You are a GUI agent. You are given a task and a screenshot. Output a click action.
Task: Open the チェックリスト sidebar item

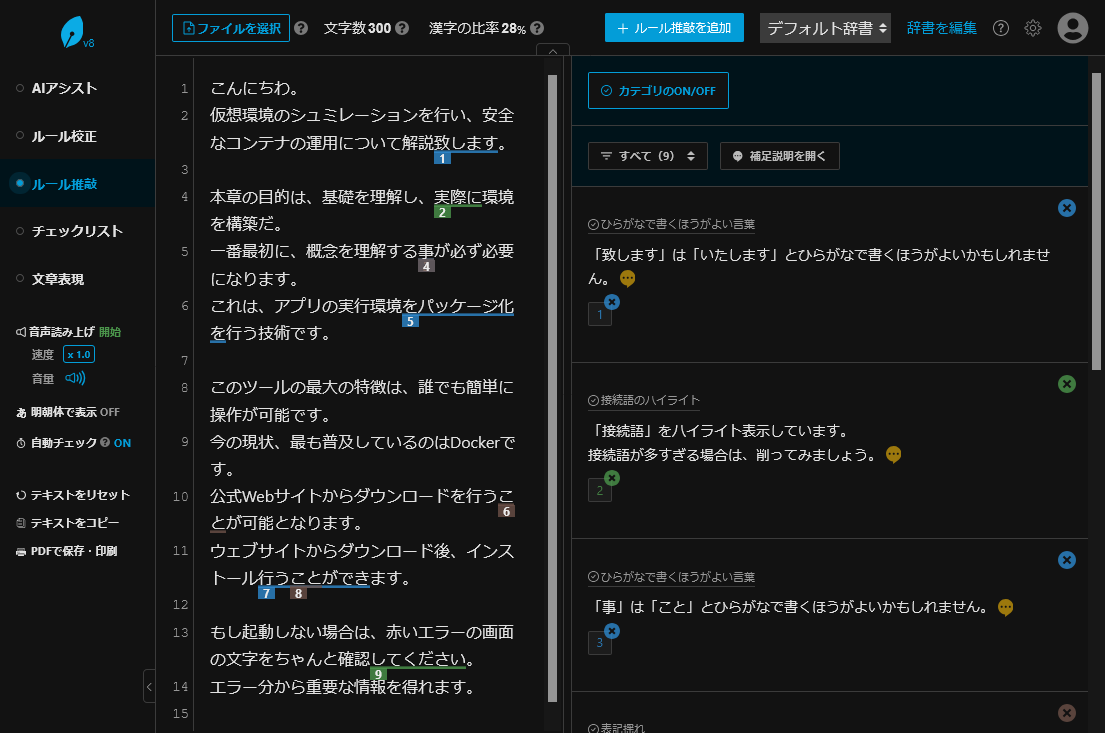click(x=76, y=231)
